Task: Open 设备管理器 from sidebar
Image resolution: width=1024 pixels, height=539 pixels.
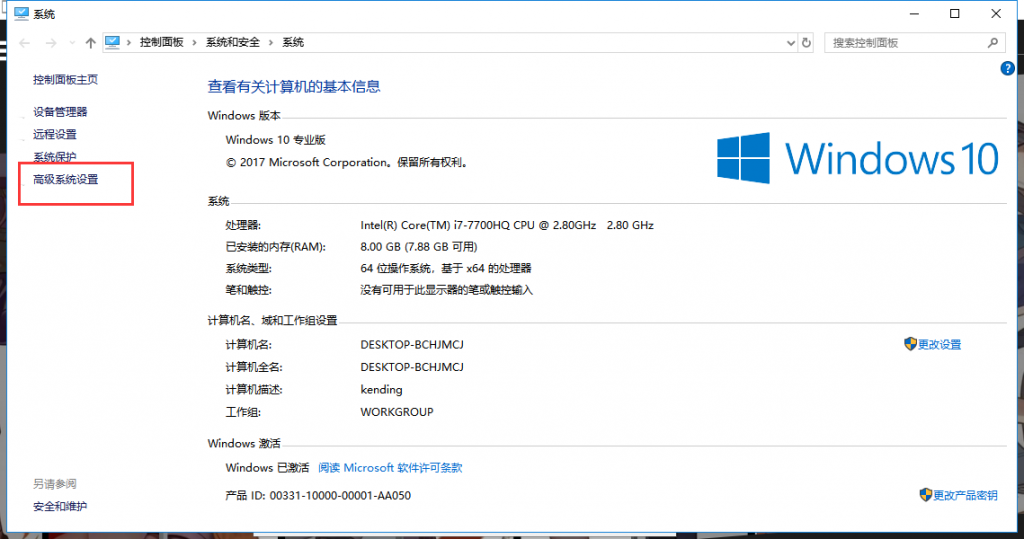Action: pos(60,112)
